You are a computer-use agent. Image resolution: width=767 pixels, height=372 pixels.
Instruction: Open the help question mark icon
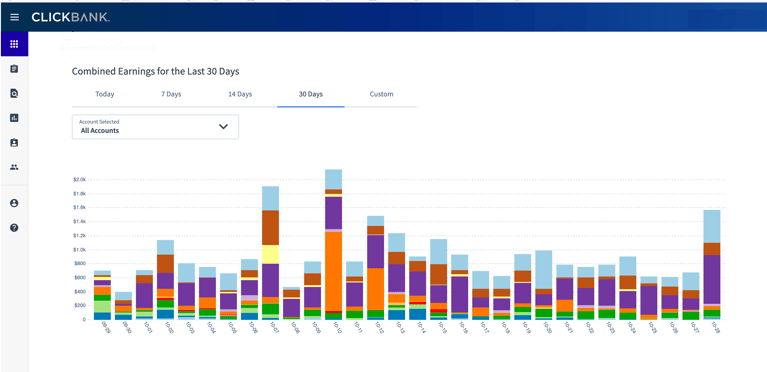click(x=14, y=228)
